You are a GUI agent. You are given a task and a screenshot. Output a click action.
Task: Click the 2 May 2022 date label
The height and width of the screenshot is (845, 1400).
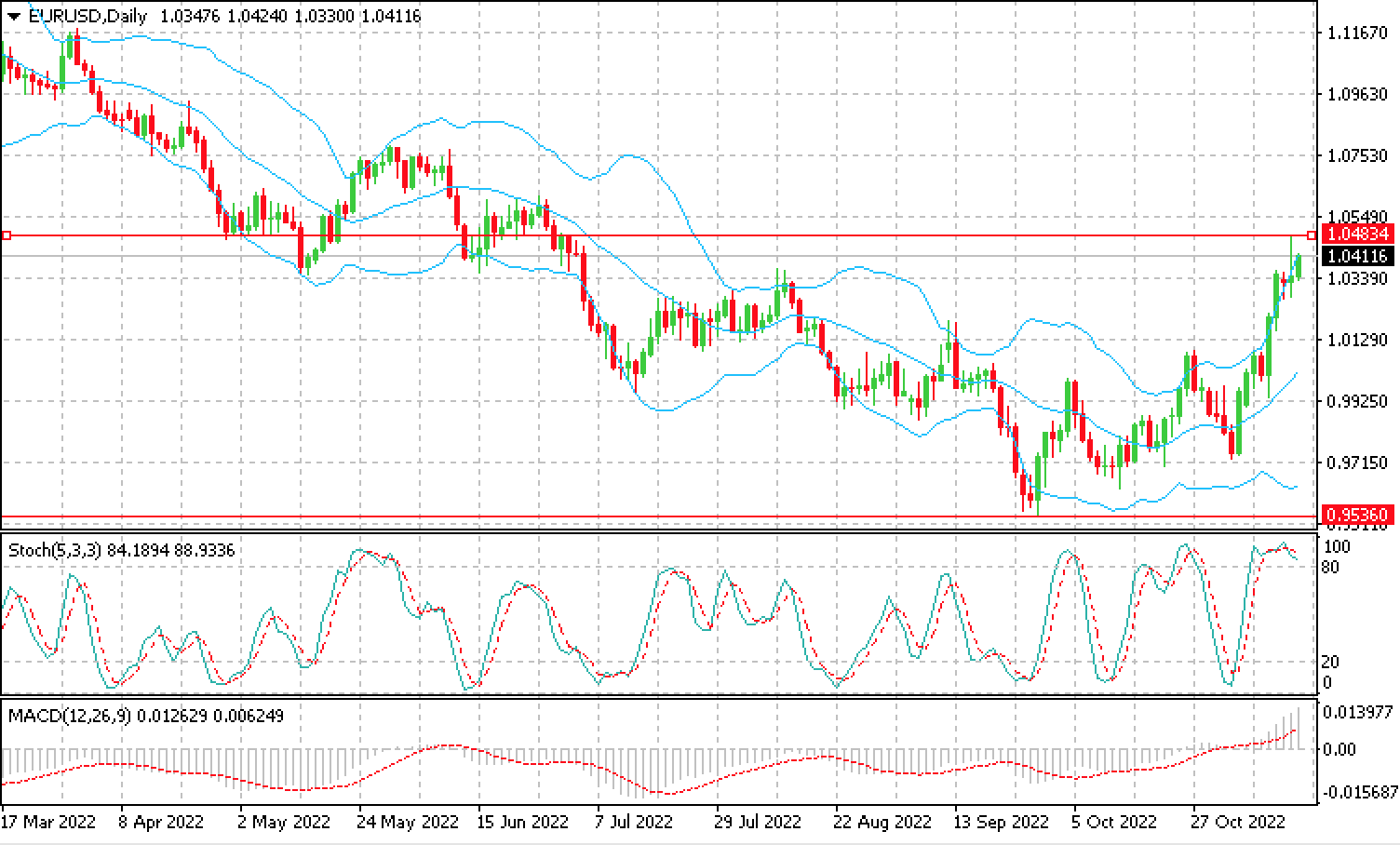[x=285, y=823]
